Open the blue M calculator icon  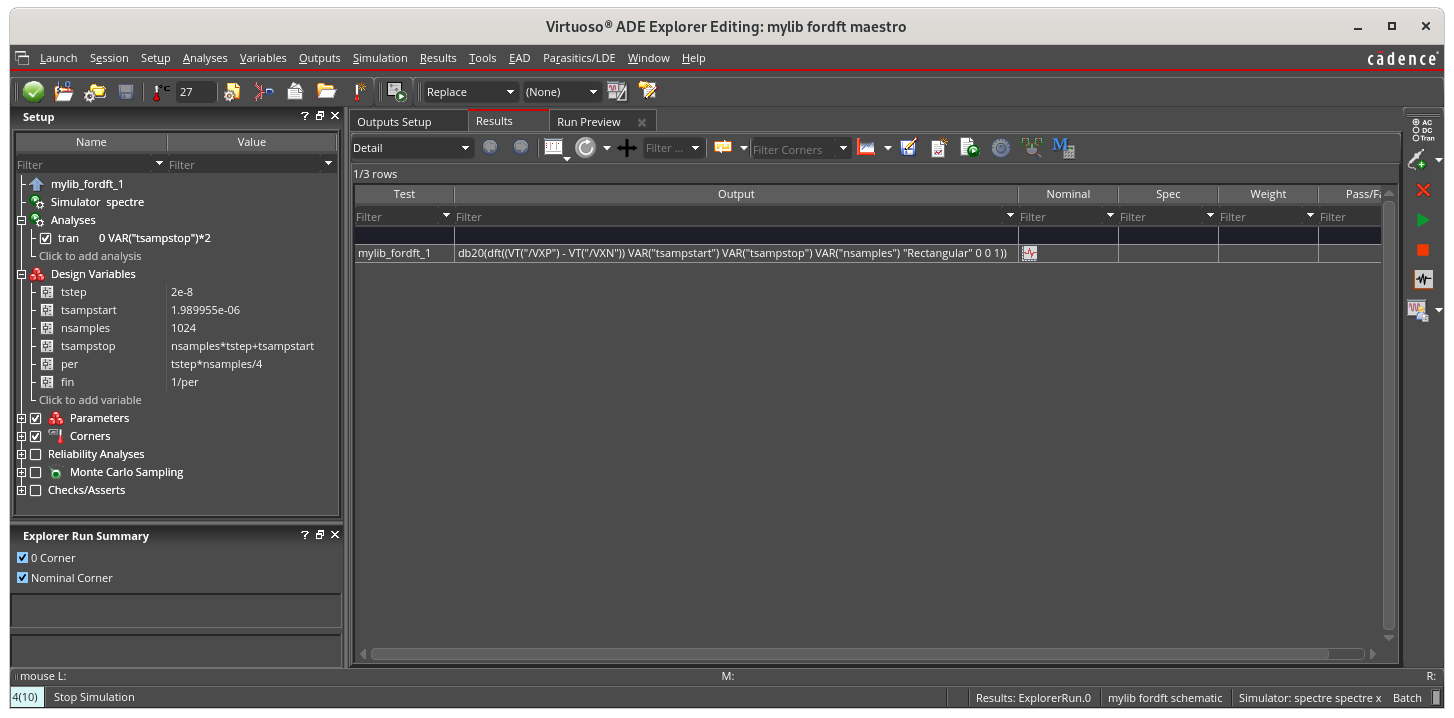(1062, 148)
